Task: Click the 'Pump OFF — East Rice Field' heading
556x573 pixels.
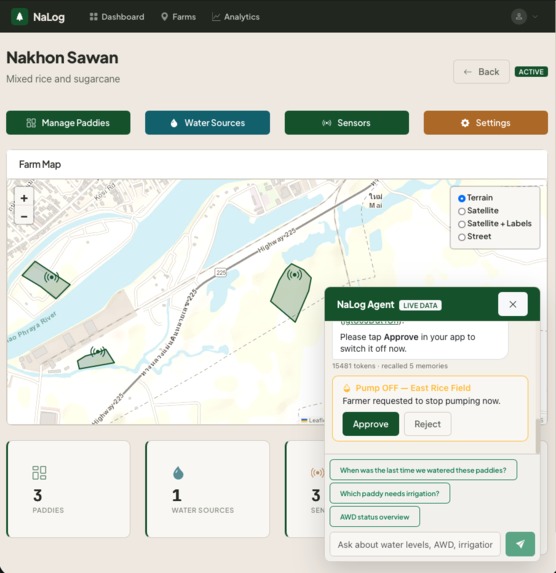Action: tap(413, 388)
